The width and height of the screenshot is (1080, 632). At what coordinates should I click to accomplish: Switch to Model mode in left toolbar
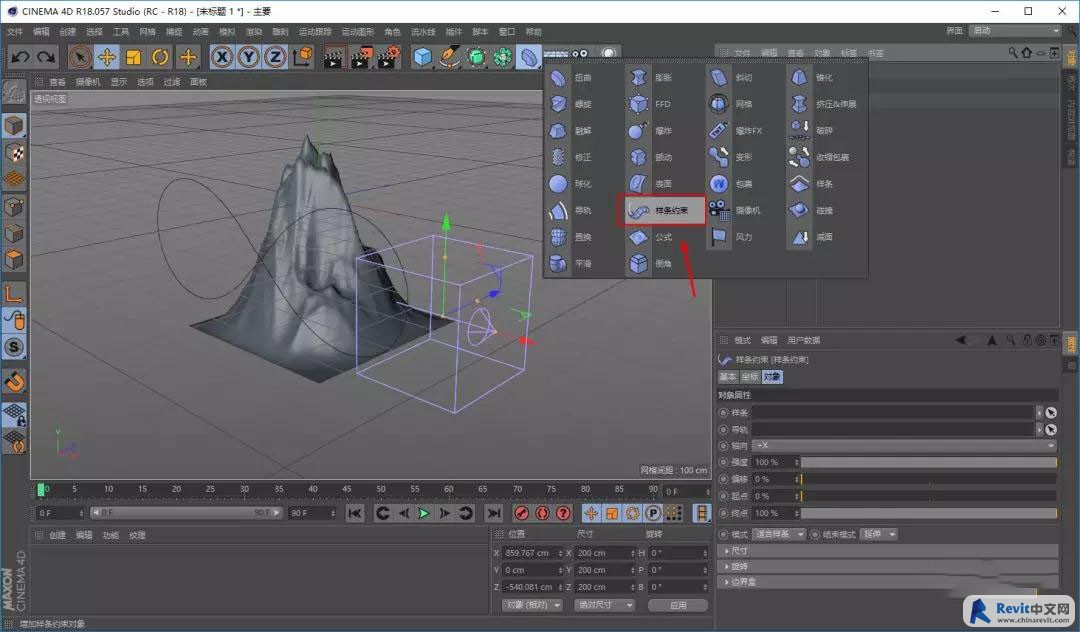tap(14, 125)
